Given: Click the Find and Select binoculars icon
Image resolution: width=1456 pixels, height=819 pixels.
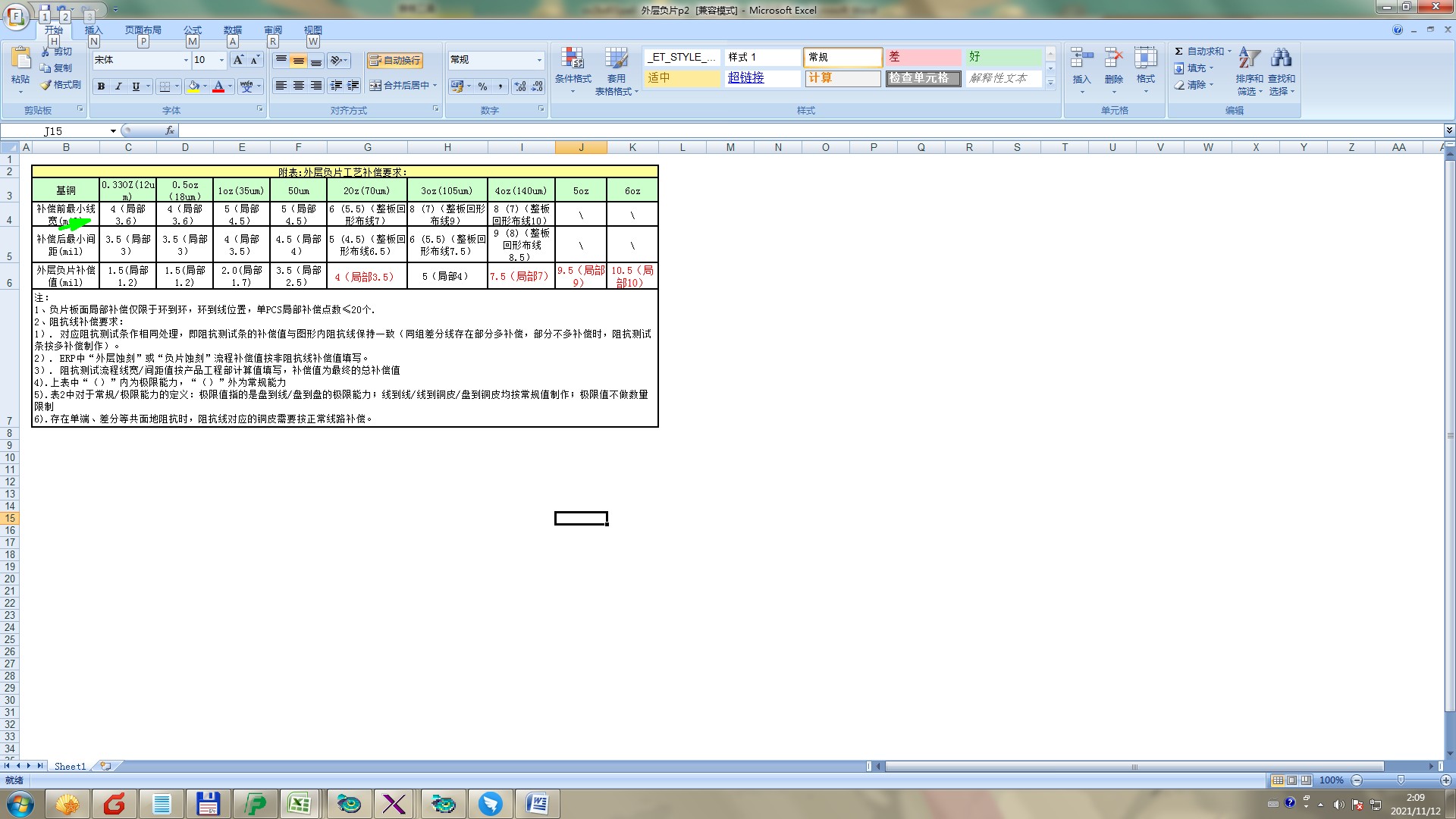Looking at the screenshot, I should pos(1282,59).
